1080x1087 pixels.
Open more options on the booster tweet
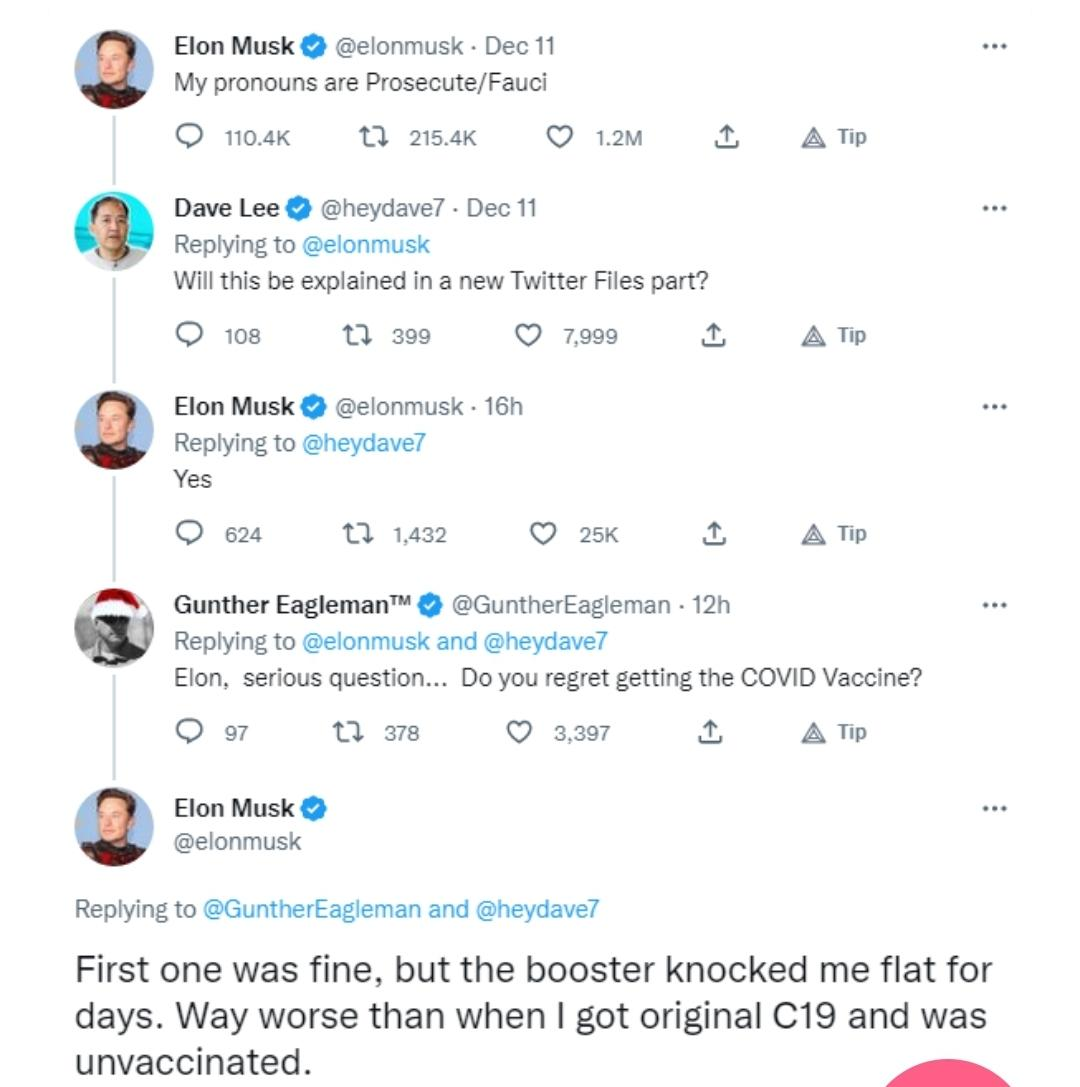(x=993, y=808)
